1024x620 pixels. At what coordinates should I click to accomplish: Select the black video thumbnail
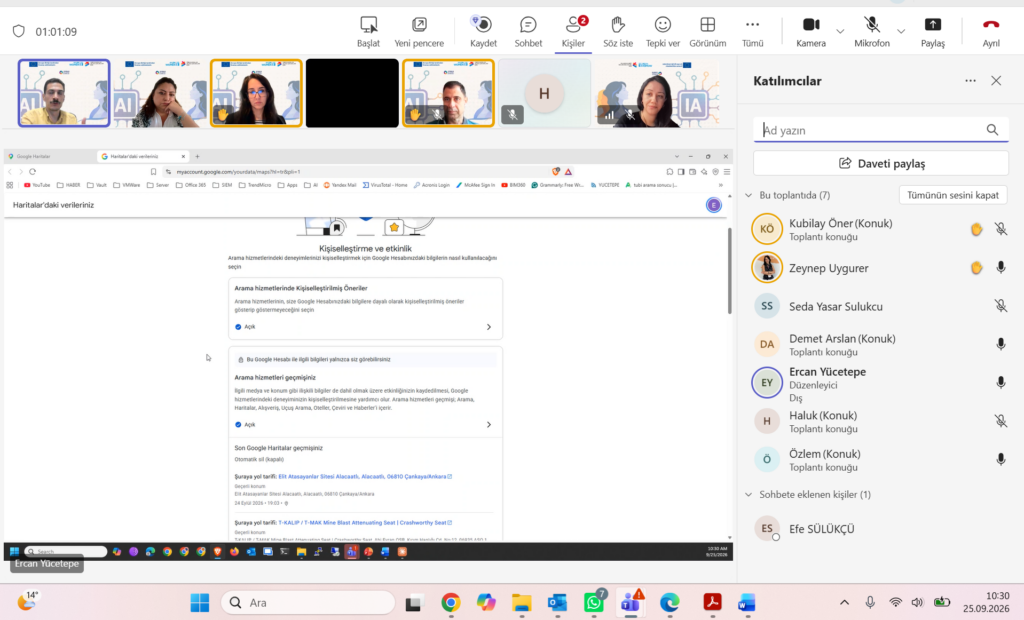click(x=352, y=93)
